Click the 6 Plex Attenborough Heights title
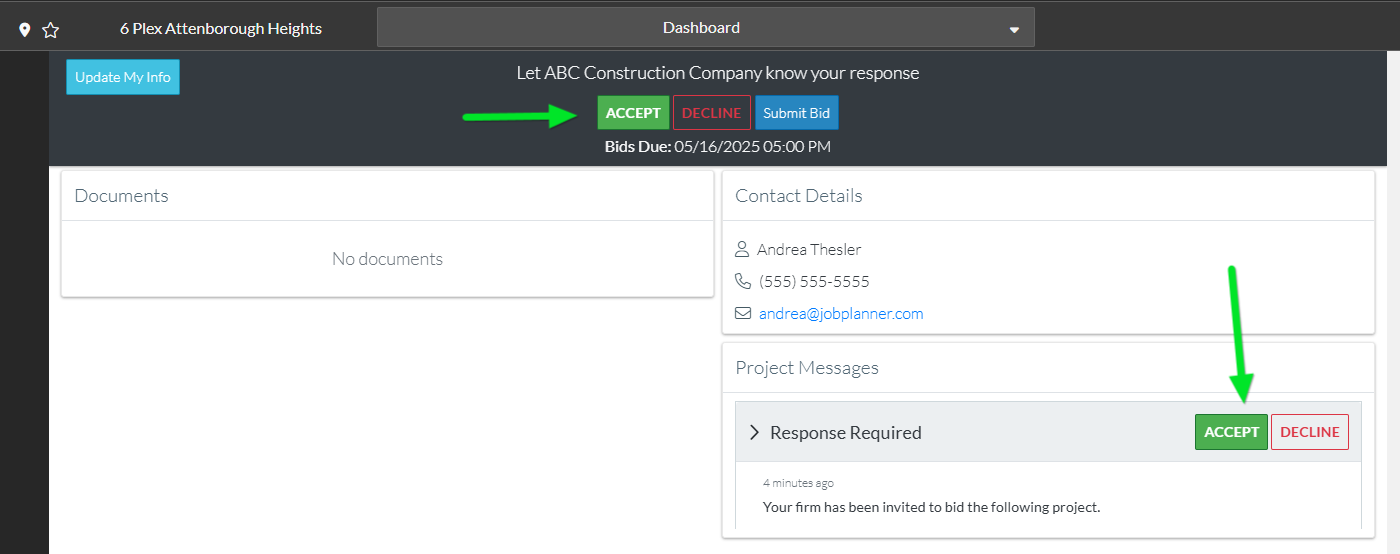 tap(221, 29)
